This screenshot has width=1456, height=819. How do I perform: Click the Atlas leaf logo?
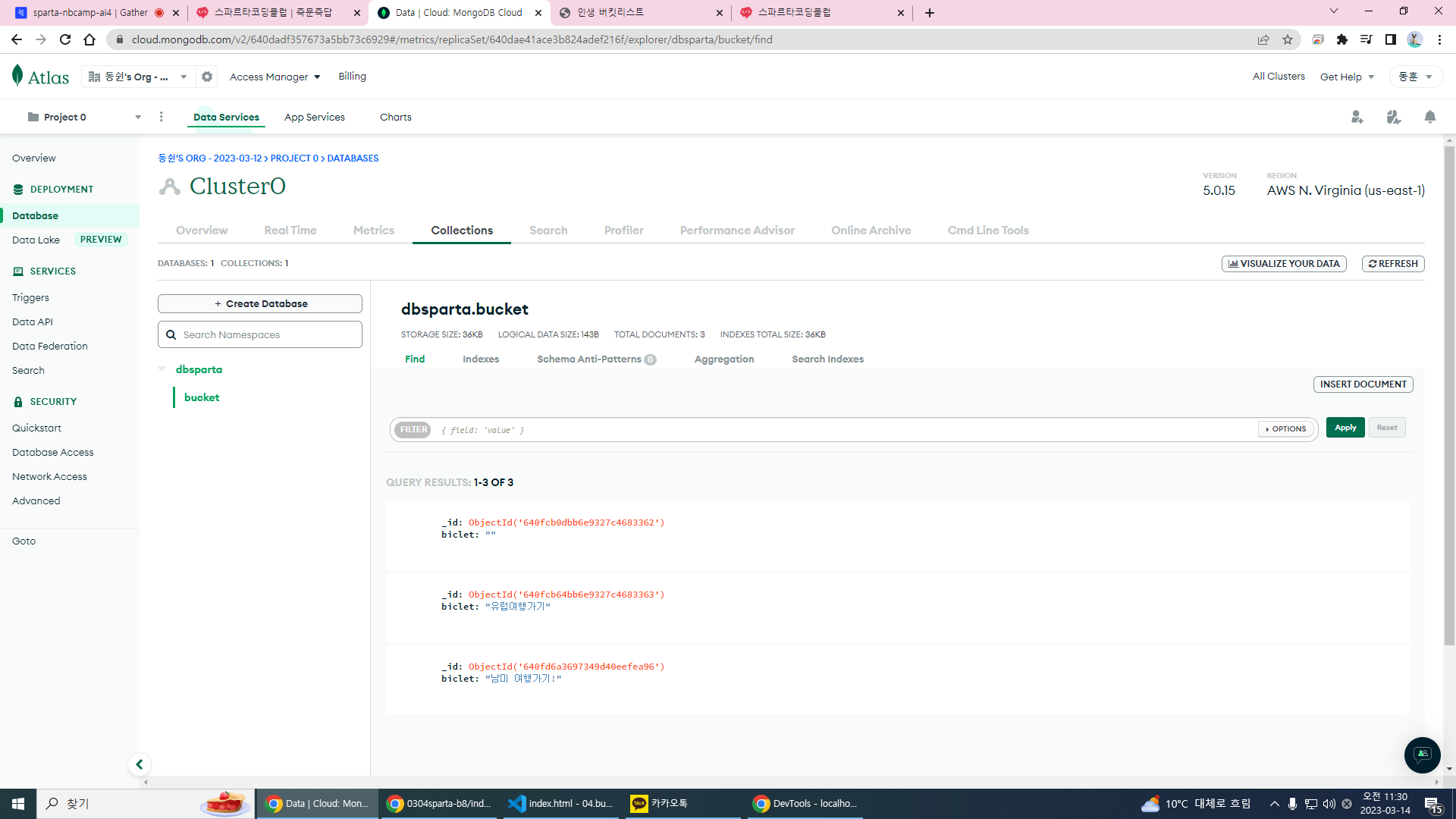click(17, 76)
